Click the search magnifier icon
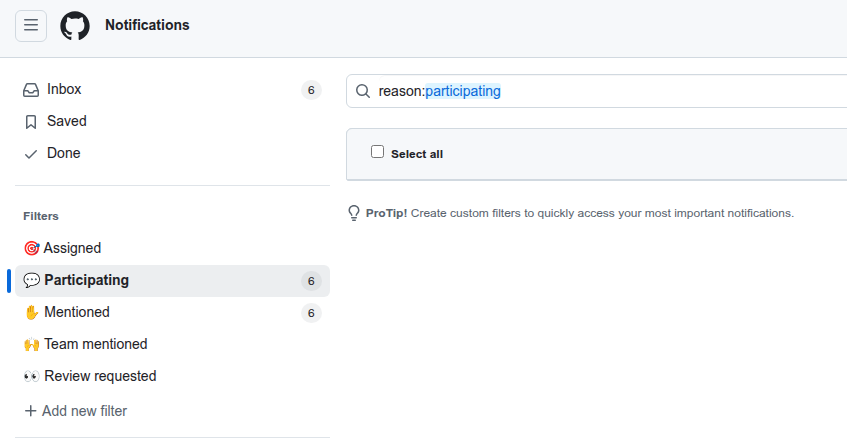This screenshot has width=847, height=444. (x=363, y=91)
